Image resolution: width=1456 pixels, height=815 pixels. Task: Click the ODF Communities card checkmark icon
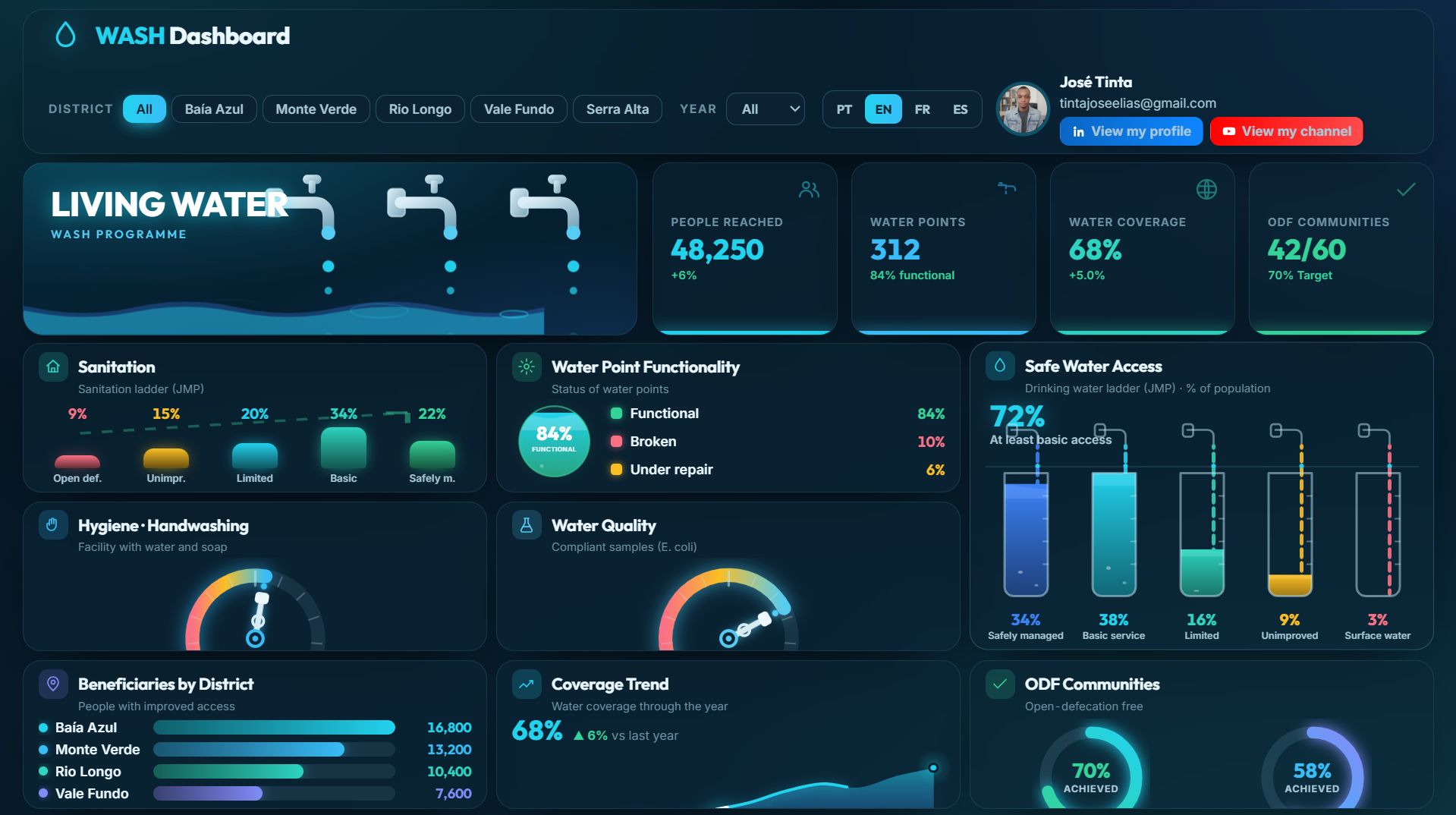[1406, 190]
